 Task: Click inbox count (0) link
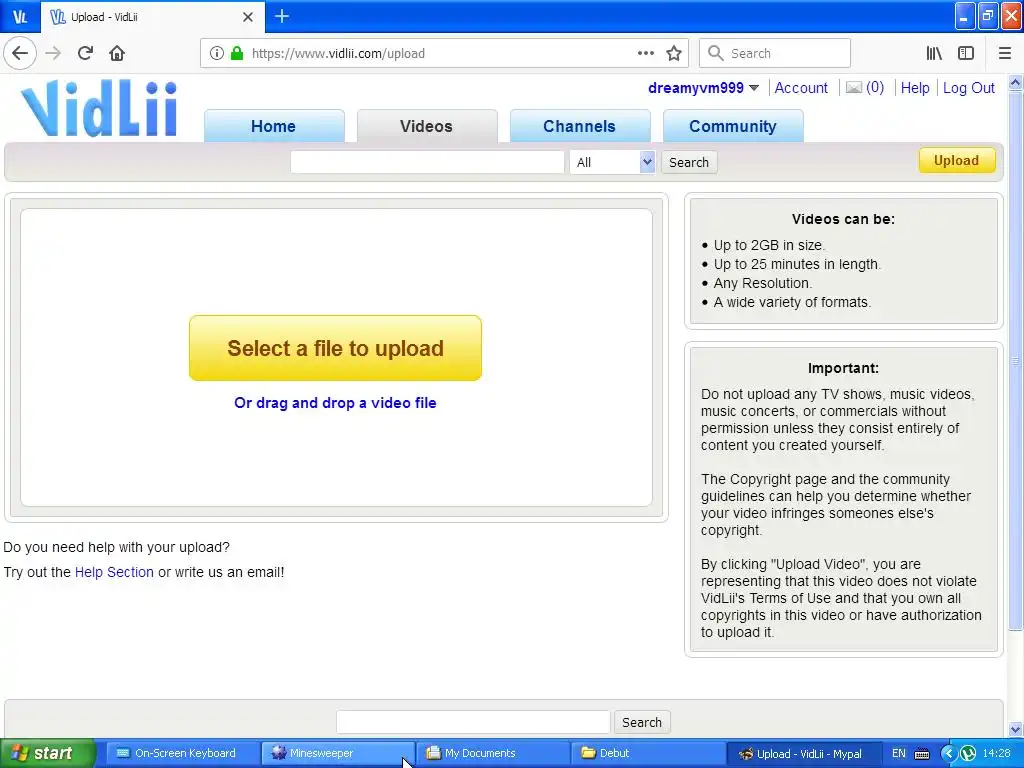click(x=874, y=88)
